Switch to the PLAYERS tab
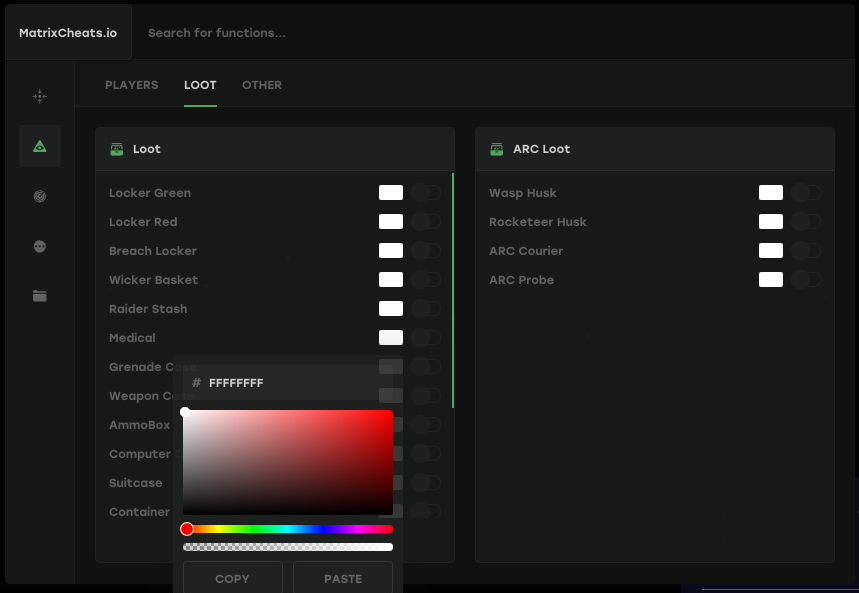Viewport: 859px width, 593px height. tap(131, 85)
